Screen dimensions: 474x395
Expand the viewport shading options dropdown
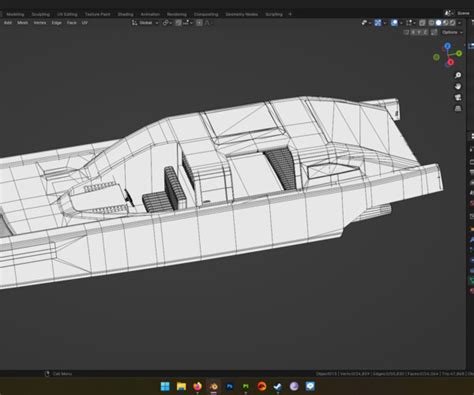459,23
